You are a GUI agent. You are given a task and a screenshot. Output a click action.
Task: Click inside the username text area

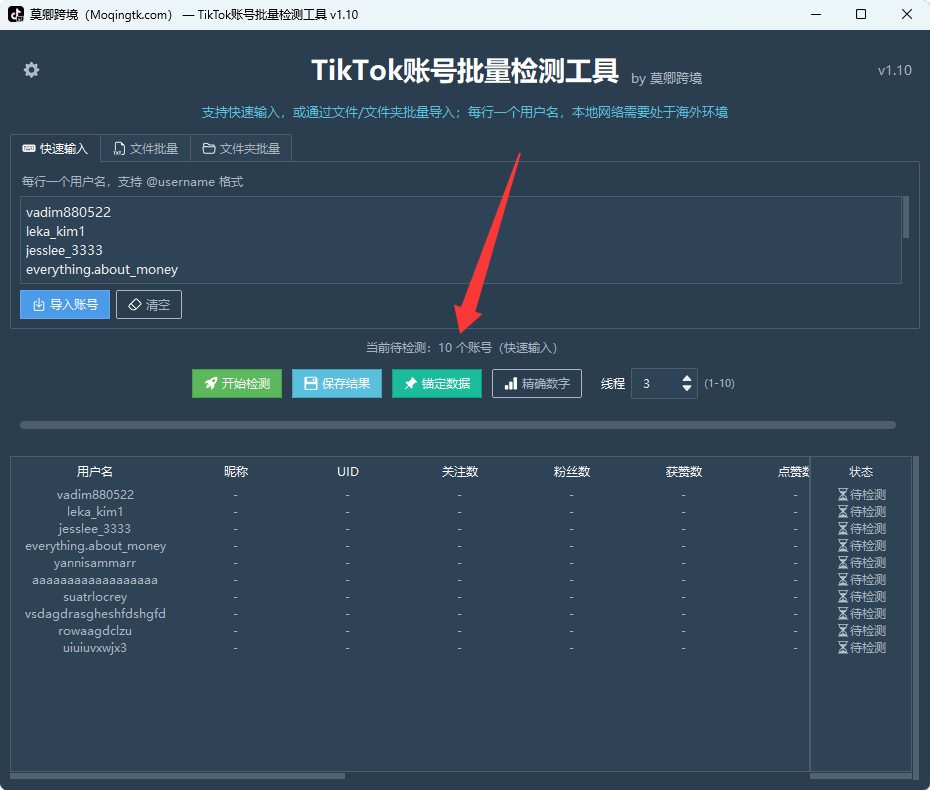pyautogui.click(x=461, y=240)
